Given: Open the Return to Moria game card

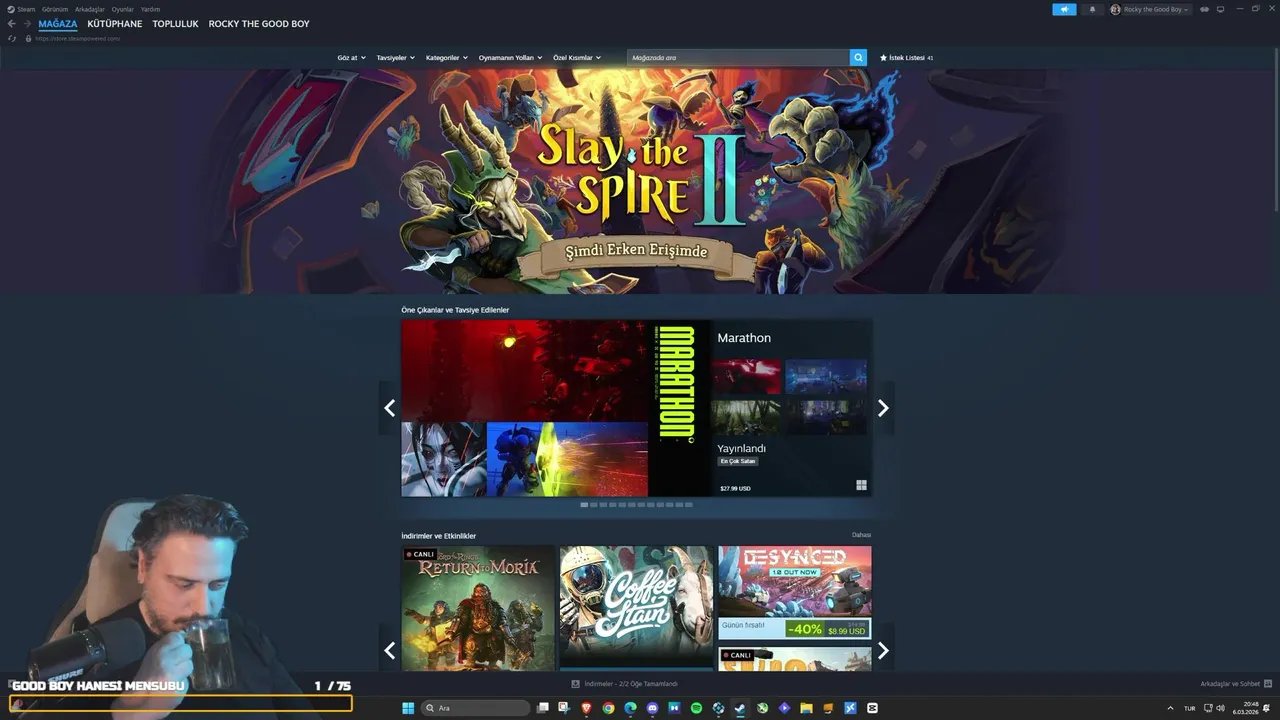Looking at the screenshot, I should pyautogui.click(x=478, y=608).
